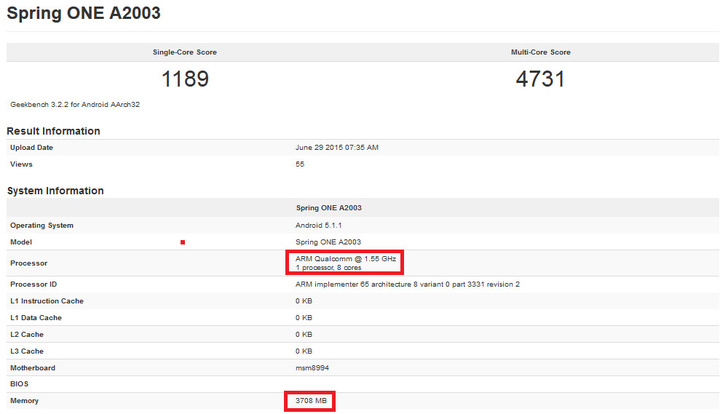Image resolution: width=720 pixels, height=414 pixels.
Task: Click the BIOS row label
Action: coord(20,384)
